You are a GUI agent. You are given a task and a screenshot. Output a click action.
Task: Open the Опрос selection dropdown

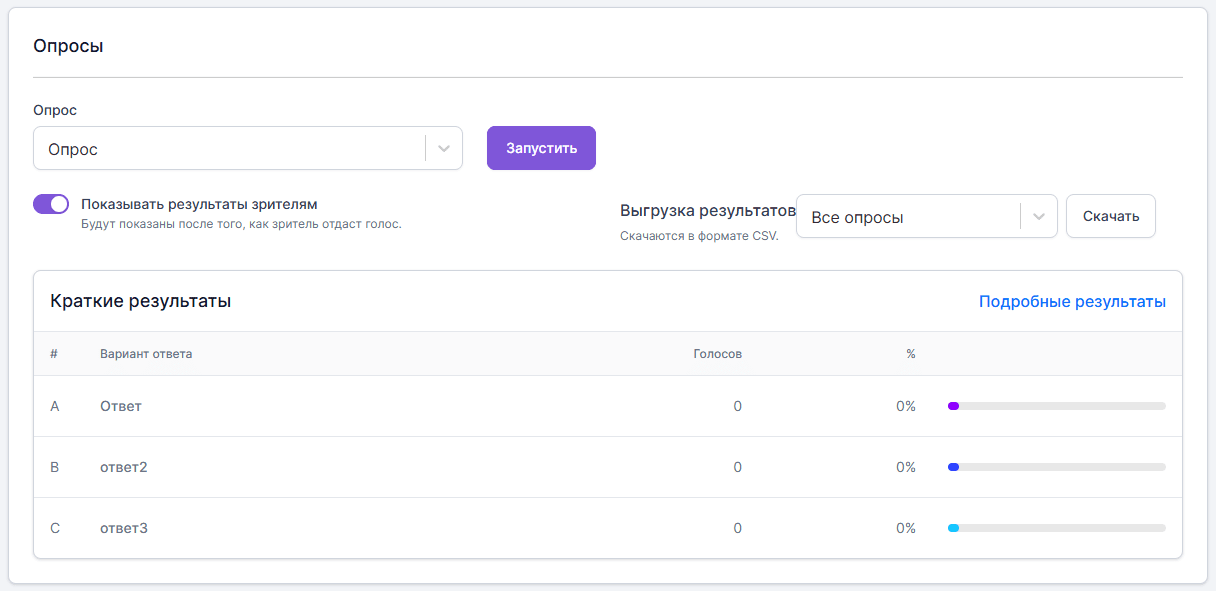tap(248, 148)
